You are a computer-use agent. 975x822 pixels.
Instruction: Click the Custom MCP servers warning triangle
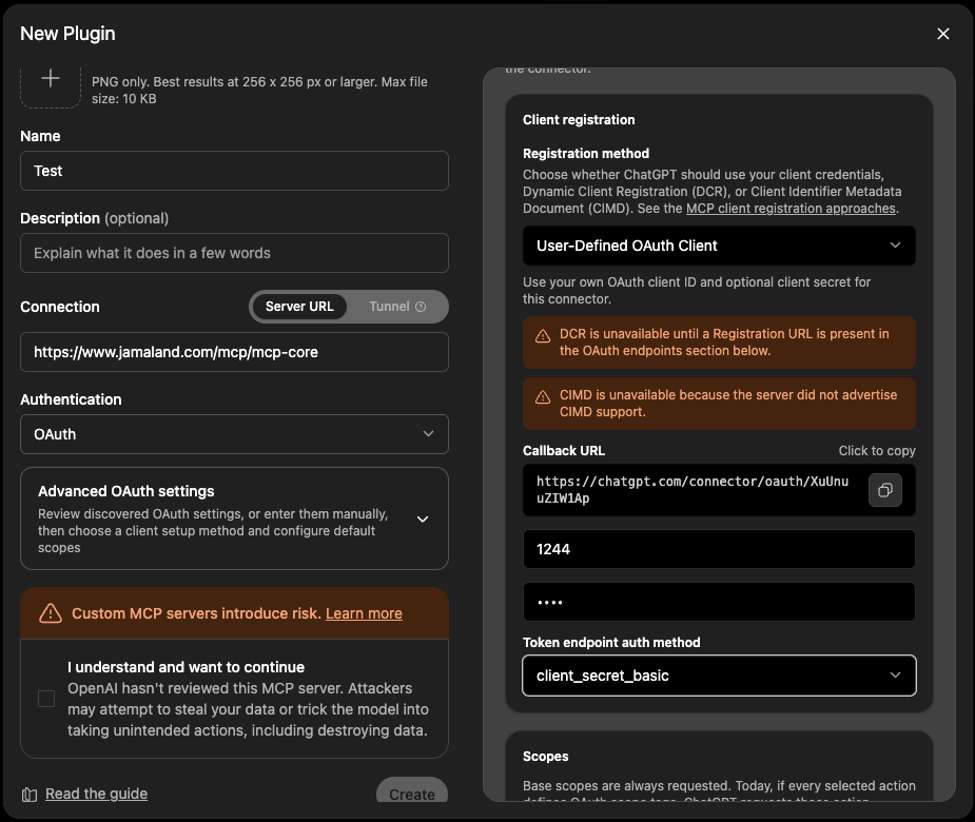(50, 613)
